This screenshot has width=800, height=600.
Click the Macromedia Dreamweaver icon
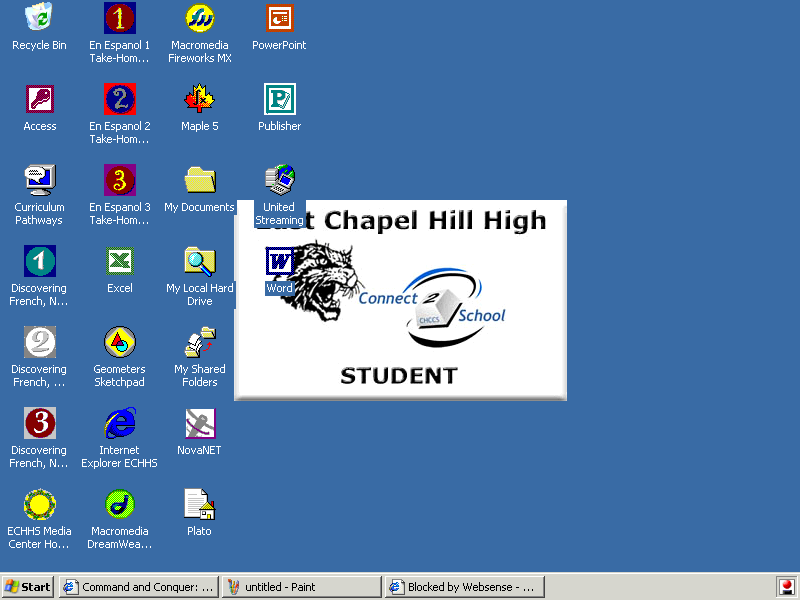[x=119, y=504]
